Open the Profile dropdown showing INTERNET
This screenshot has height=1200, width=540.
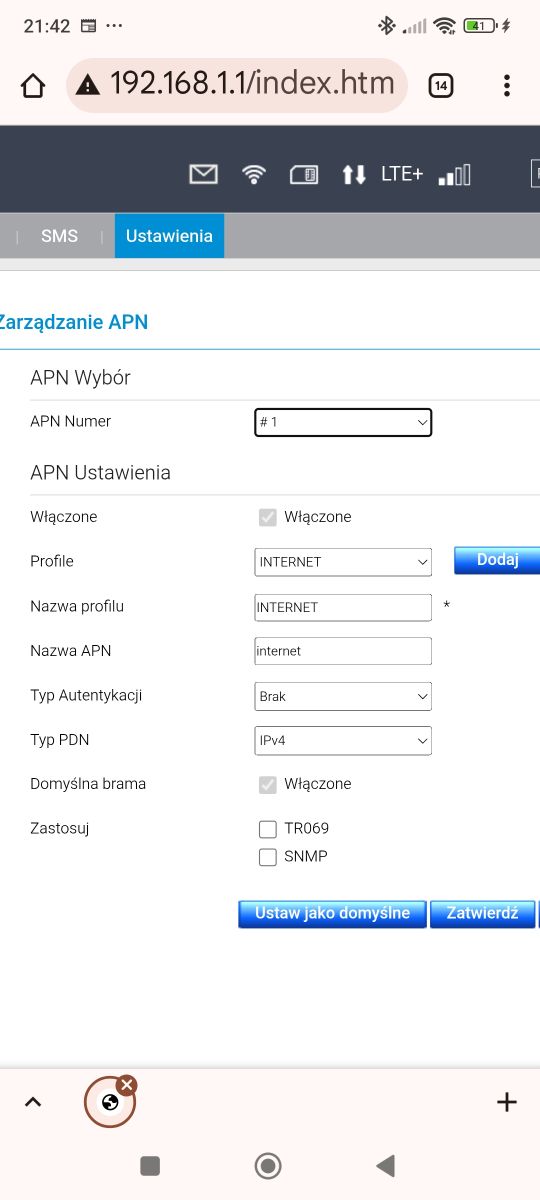pos(343,562)
